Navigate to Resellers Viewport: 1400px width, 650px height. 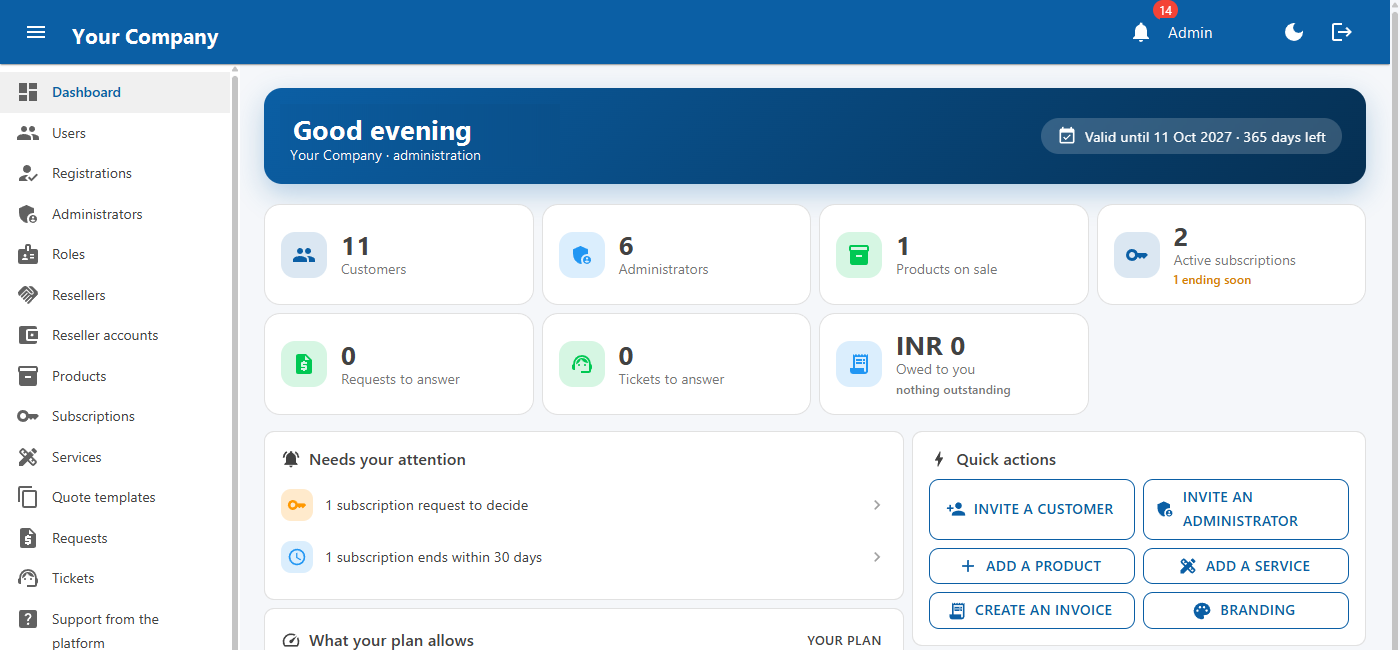pos(115,295)
